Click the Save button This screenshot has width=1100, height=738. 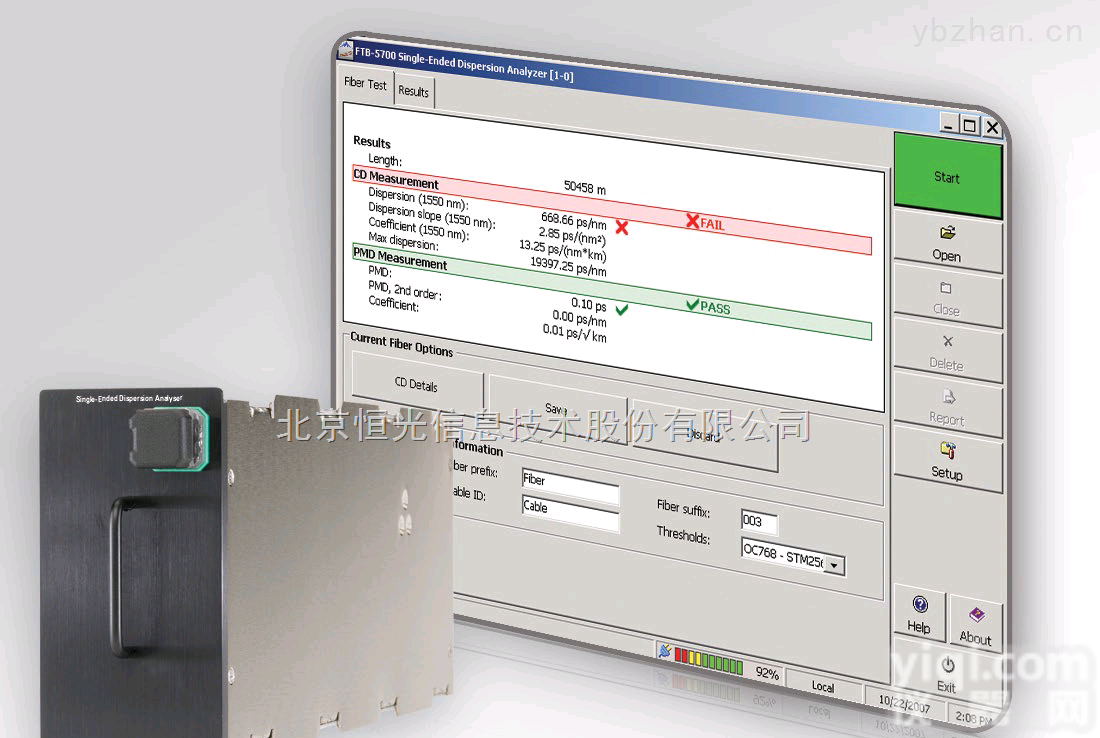click(x=557, y=409)
